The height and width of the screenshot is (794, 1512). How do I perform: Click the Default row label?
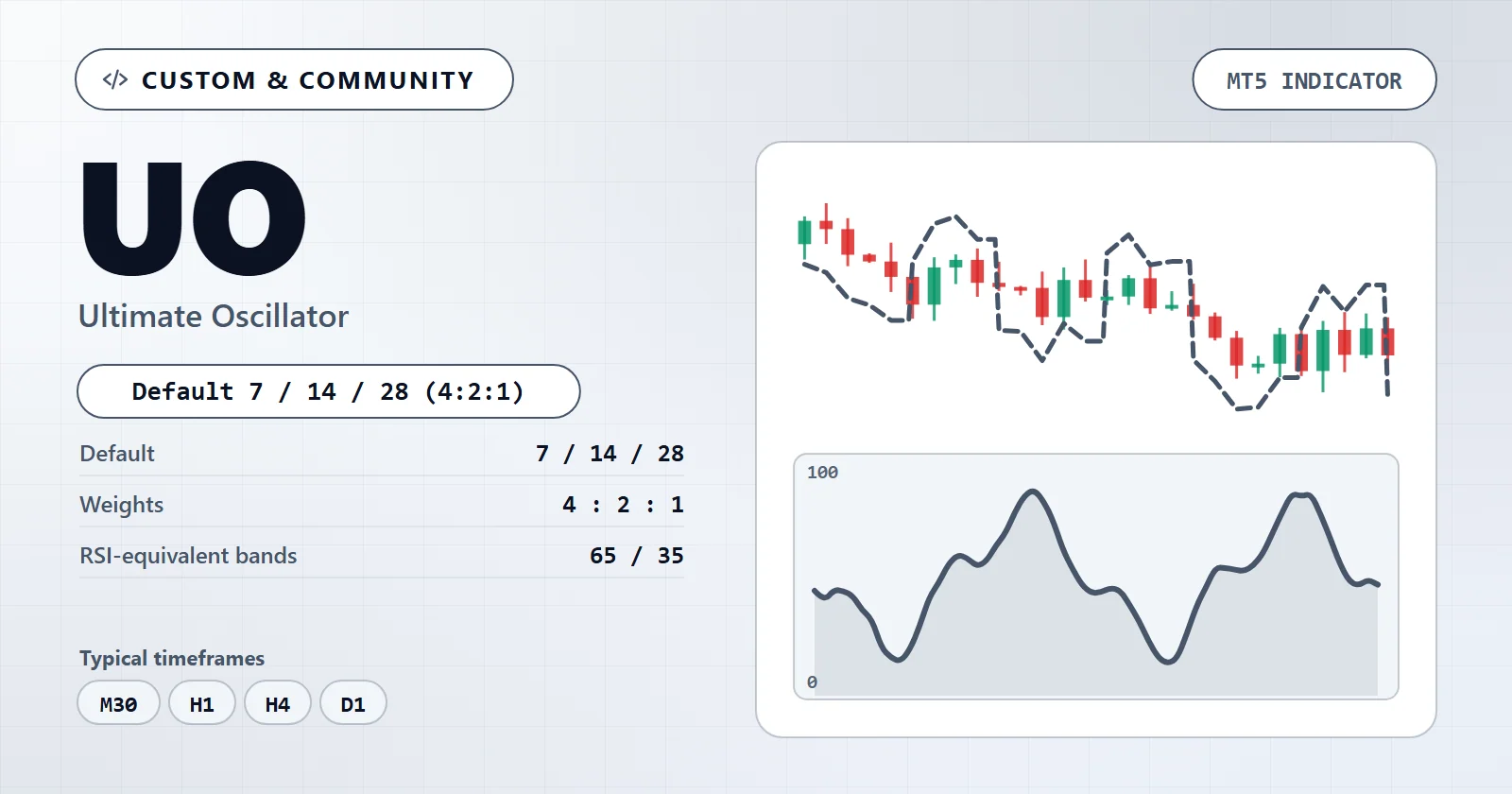[117, 454]
